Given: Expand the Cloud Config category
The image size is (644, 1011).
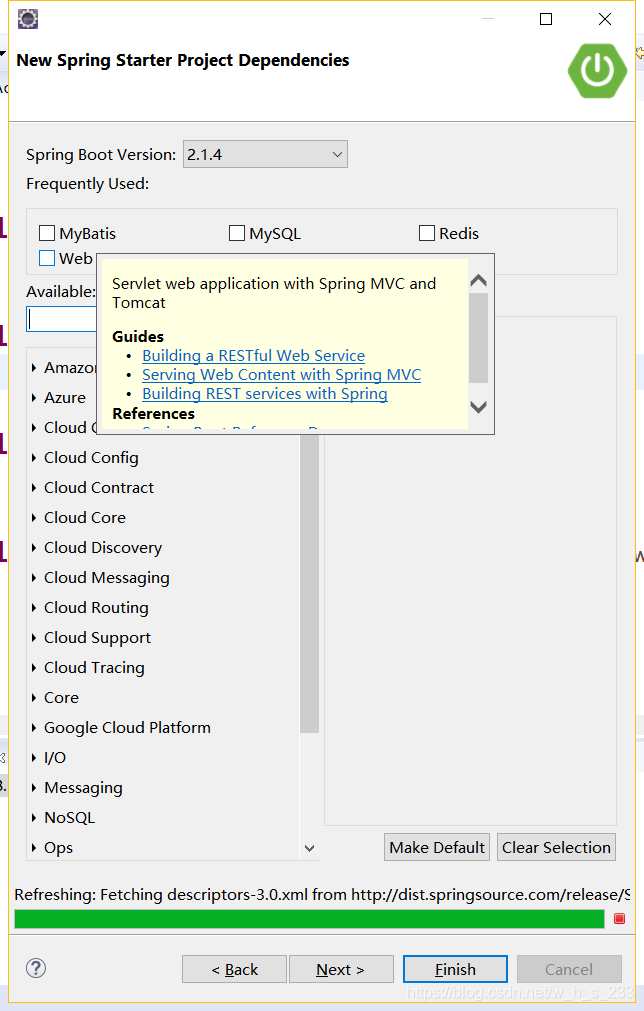Looking at the screenshot, I should (x=34, y=458).
